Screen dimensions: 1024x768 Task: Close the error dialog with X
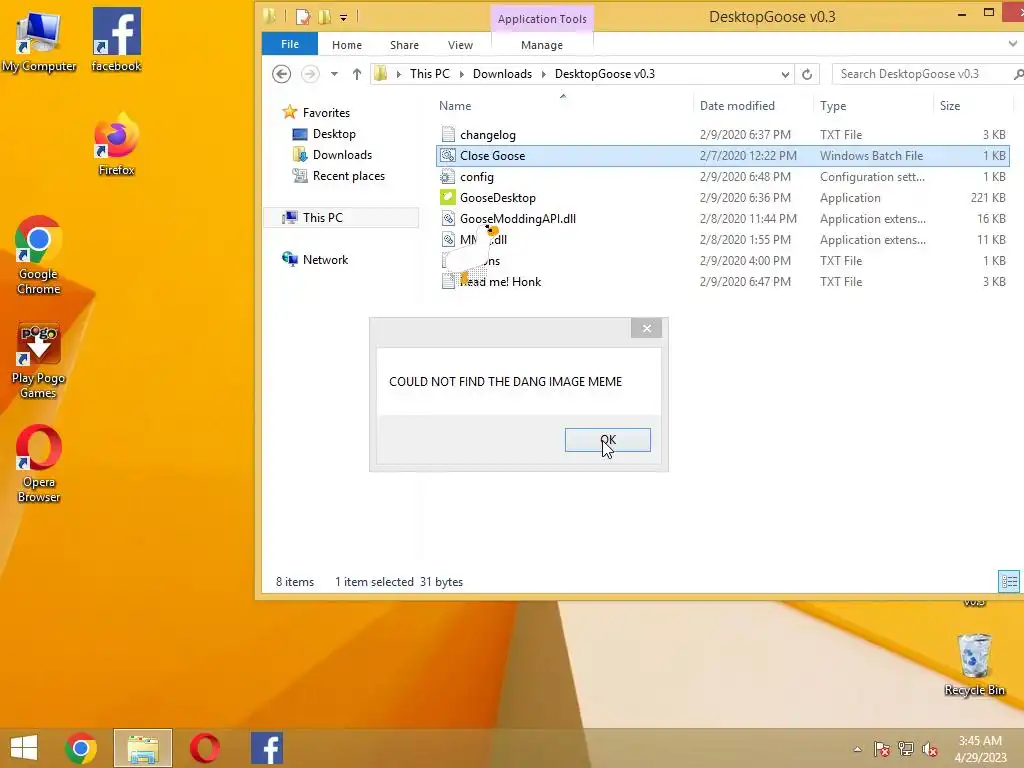(x=647, y=328)
